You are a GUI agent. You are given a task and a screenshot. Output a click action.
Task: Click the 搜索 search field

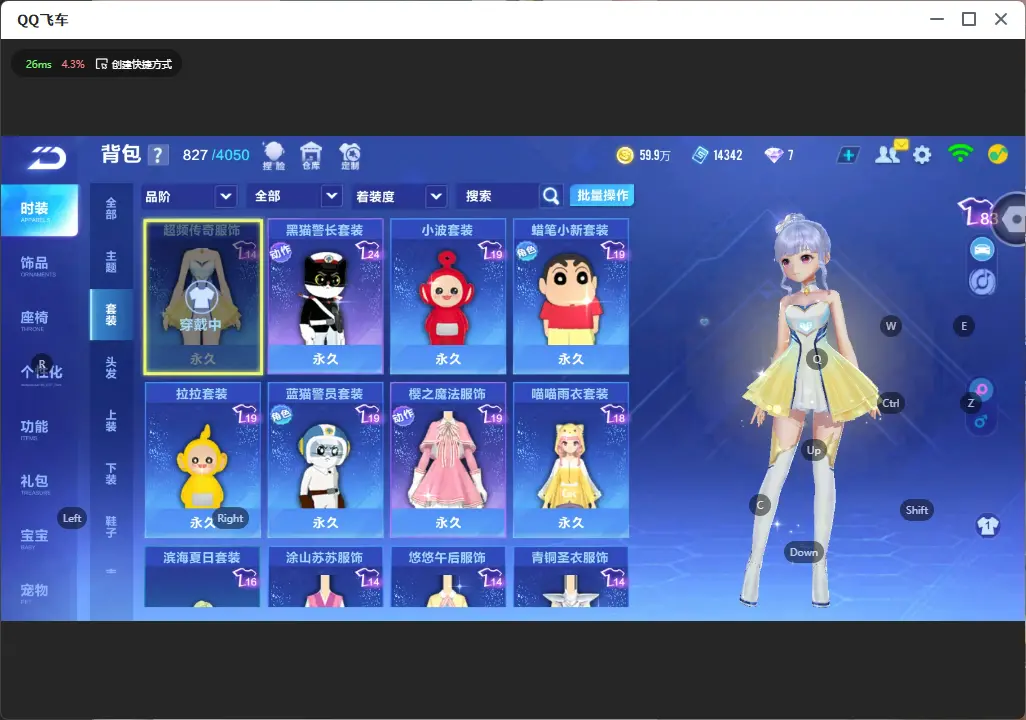pos(497,196)
